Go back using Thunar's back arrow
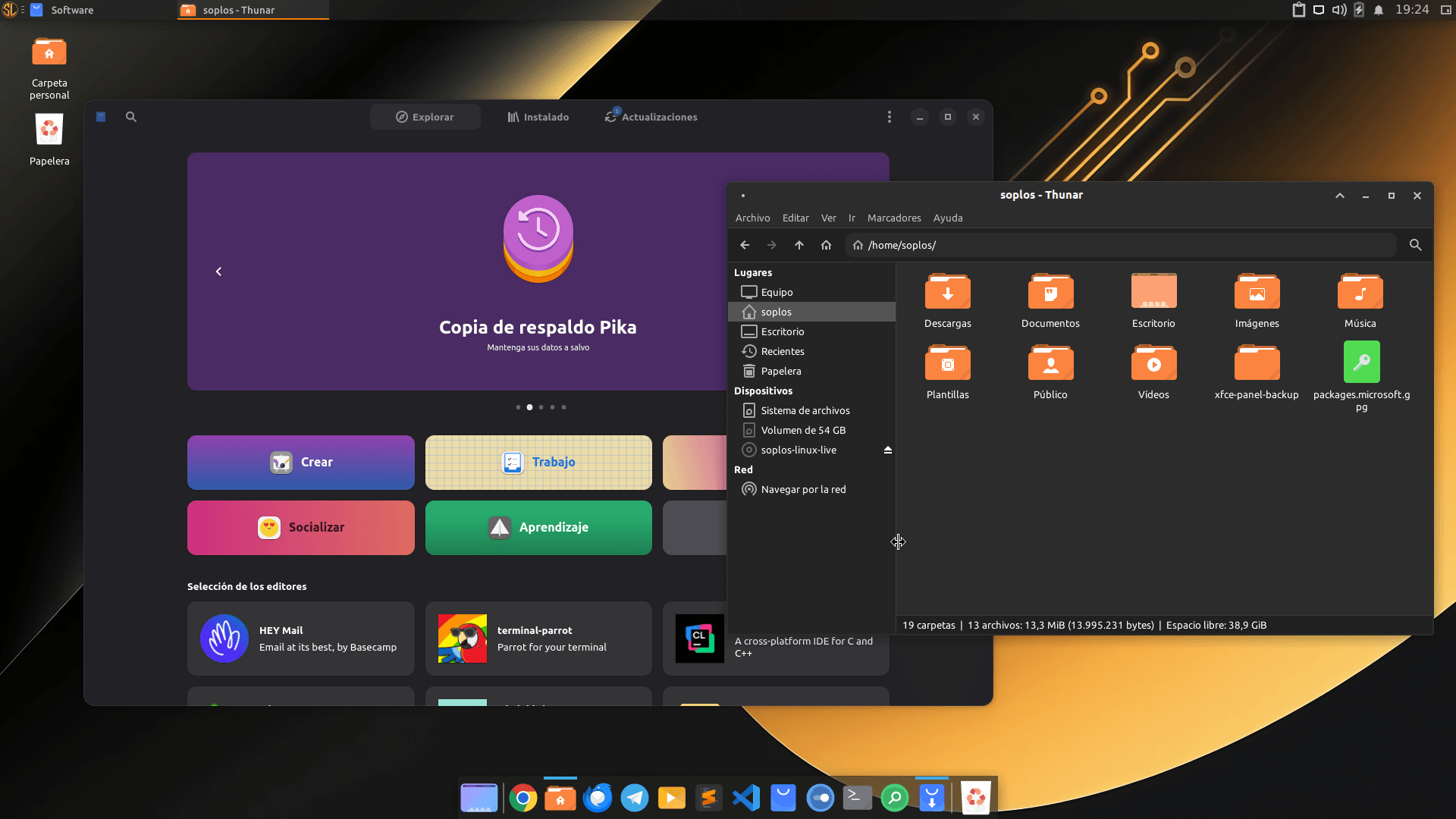 745,245
